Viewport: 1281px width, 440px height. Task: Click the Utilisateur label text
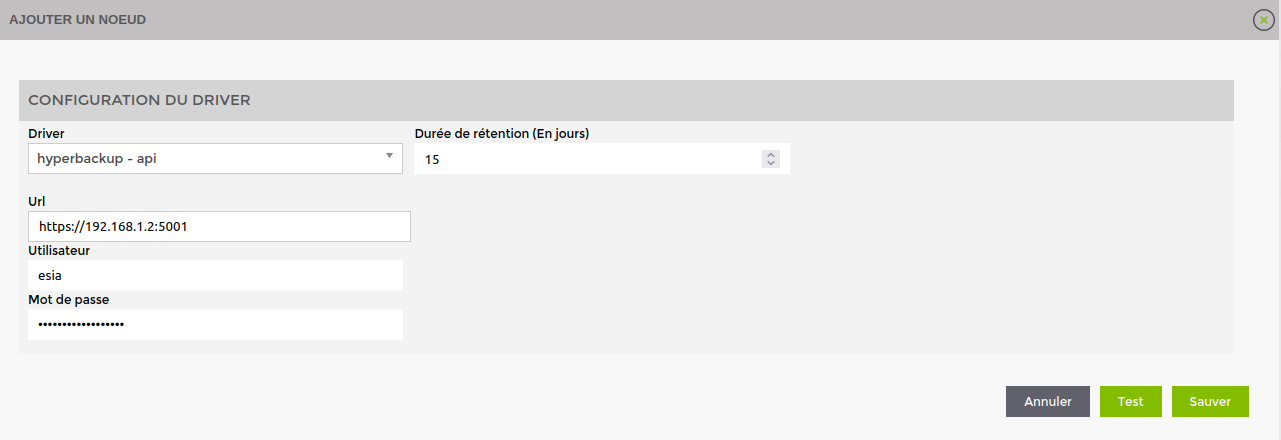click(59, 250)
